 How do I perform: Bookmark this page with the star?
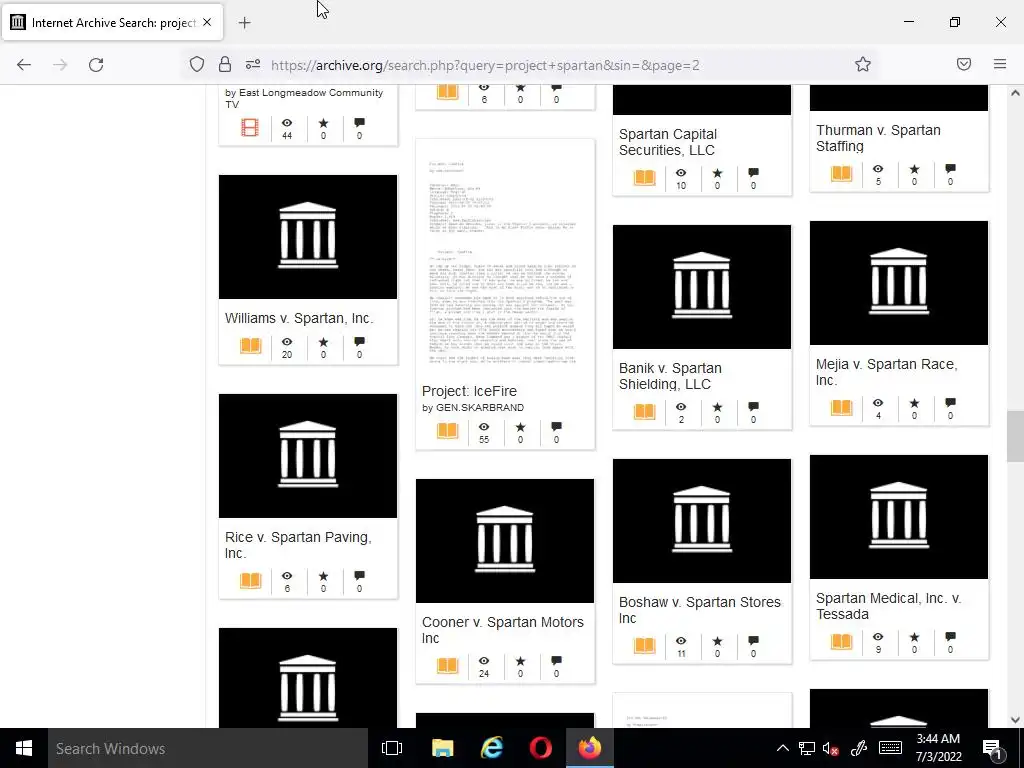[863, 64]
